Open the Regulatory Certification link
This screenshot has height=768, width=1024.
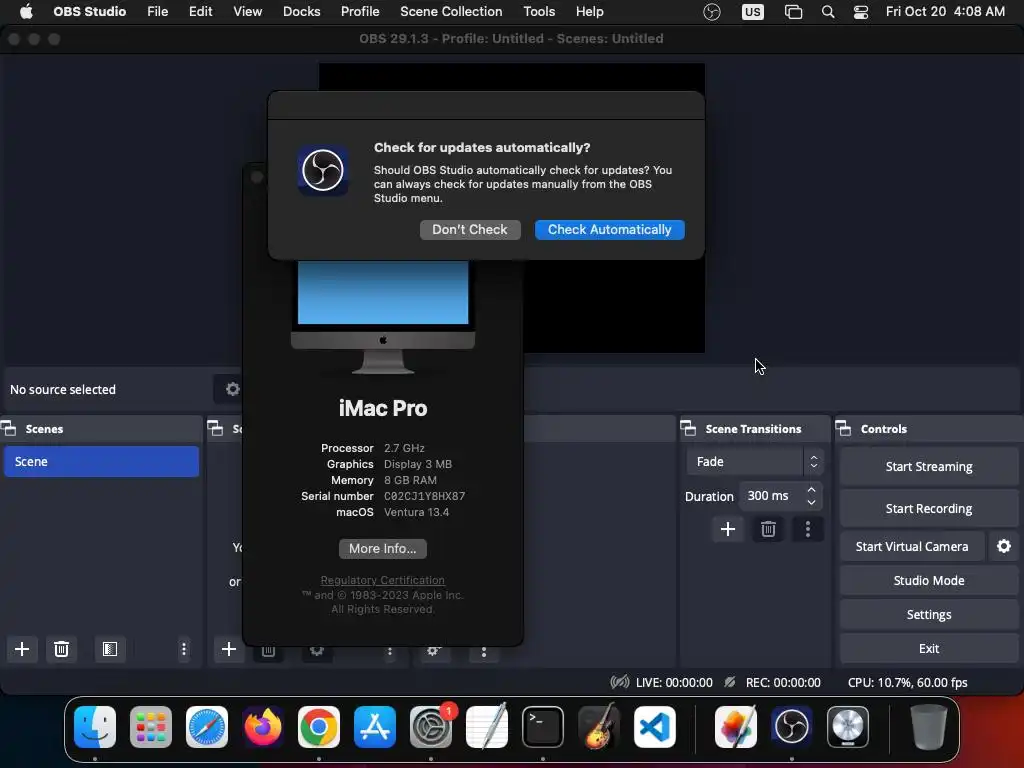point(382,580)
